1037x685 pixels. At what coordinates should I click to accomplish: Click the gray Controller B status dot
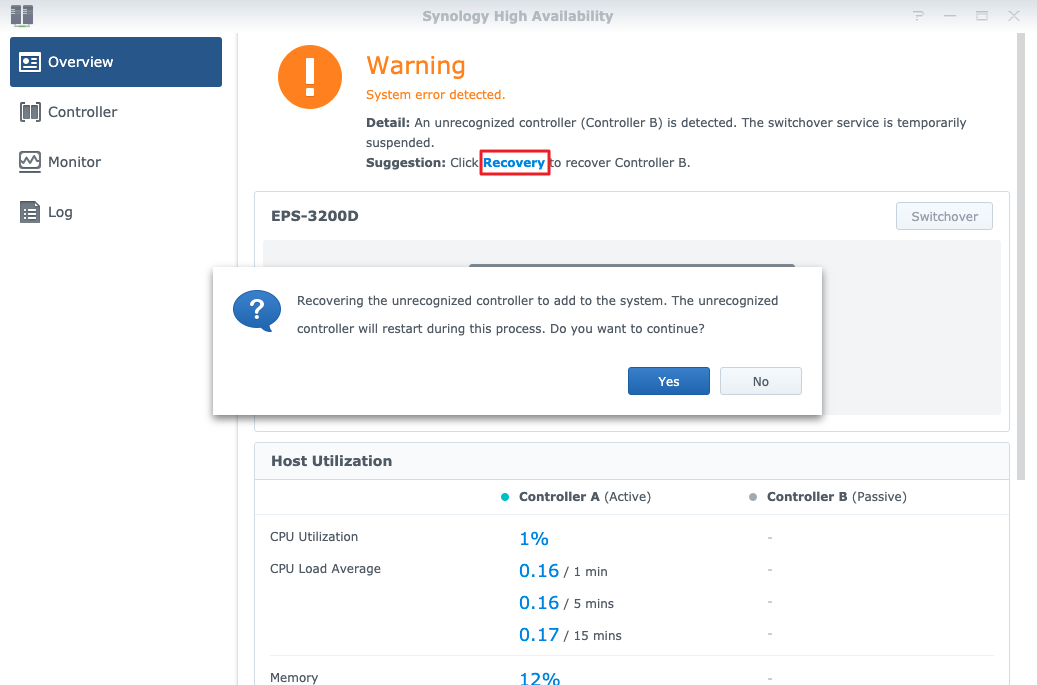tap(753, 497)
